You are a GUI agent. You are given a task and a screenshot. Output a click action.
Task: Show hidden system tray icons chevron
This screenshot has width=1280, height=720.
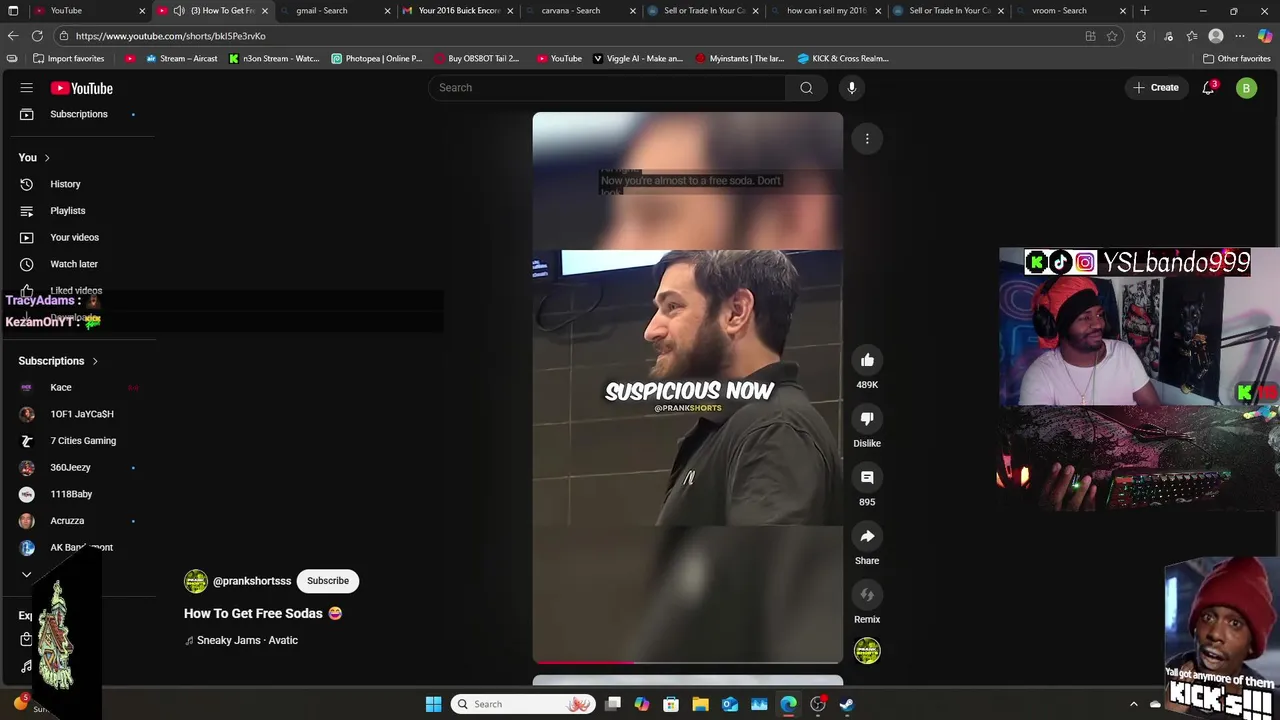pyautogui.click(x=1134, y=704)
